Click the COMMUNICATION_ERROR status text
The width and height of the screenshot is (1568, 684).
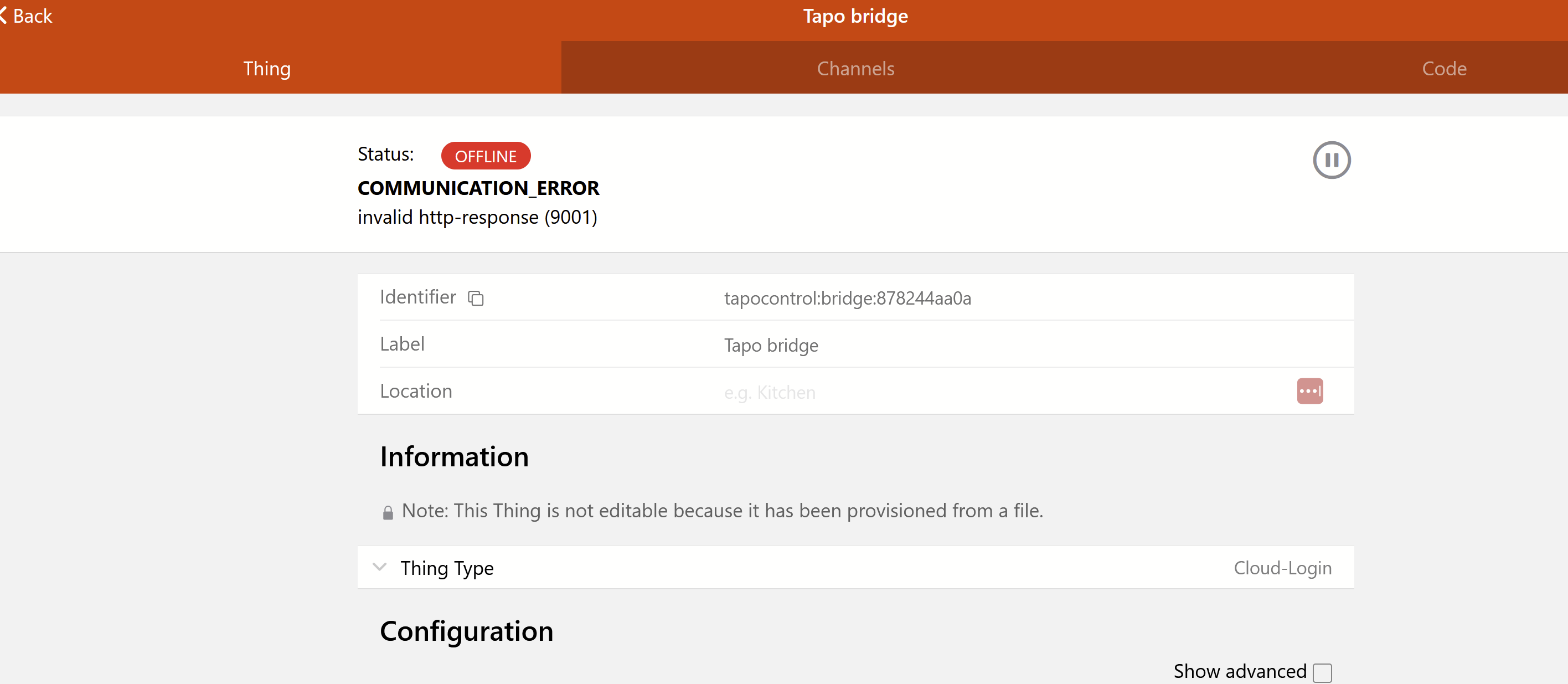tap(478, 188)
